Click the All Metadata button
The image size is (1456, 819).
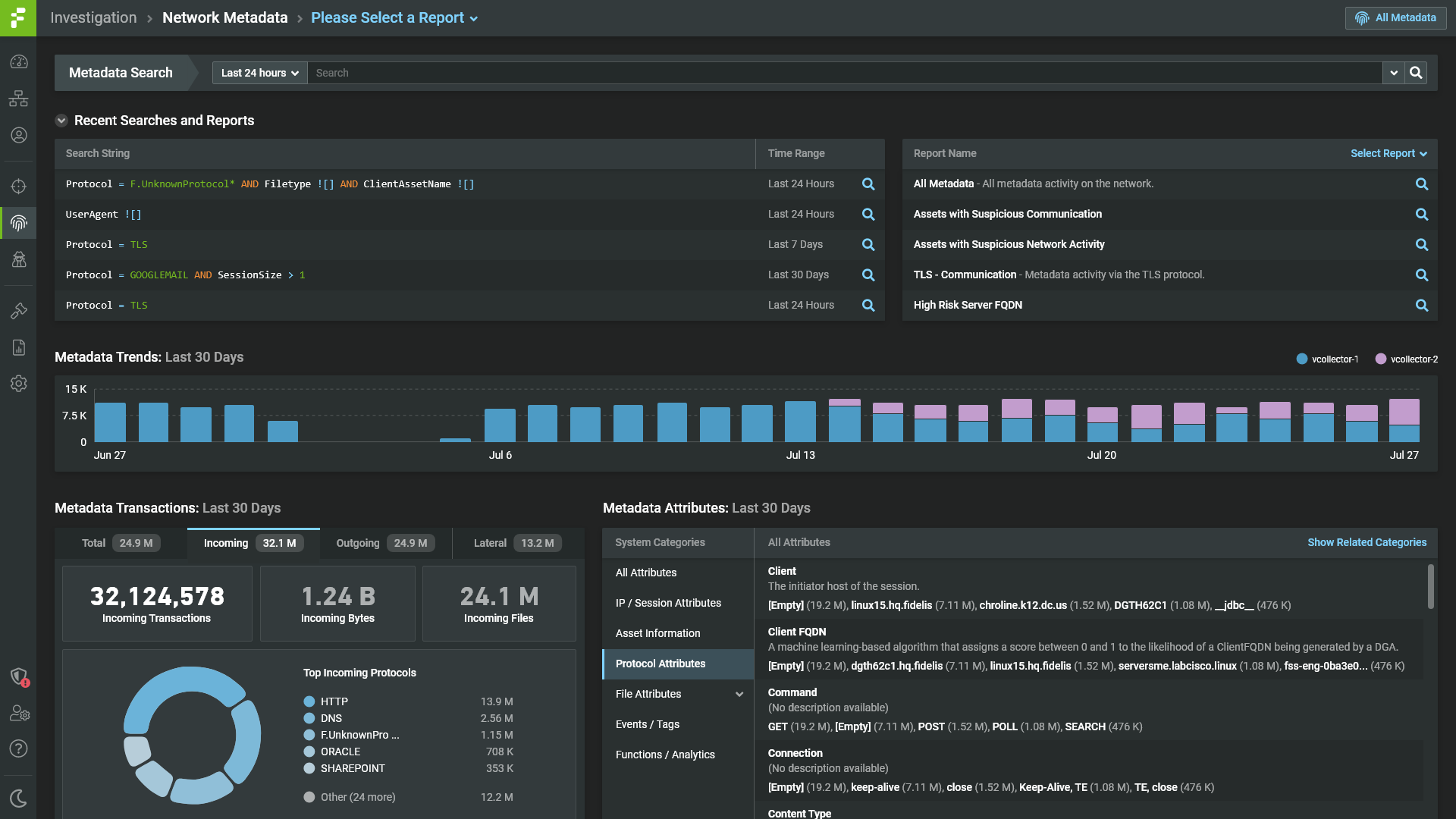point(1395,17)
